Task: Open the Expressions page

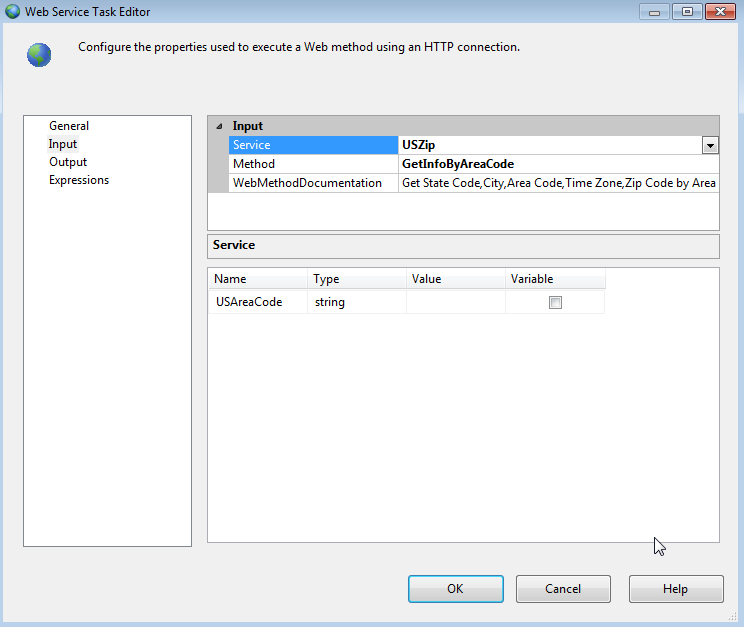Action: 79,180
